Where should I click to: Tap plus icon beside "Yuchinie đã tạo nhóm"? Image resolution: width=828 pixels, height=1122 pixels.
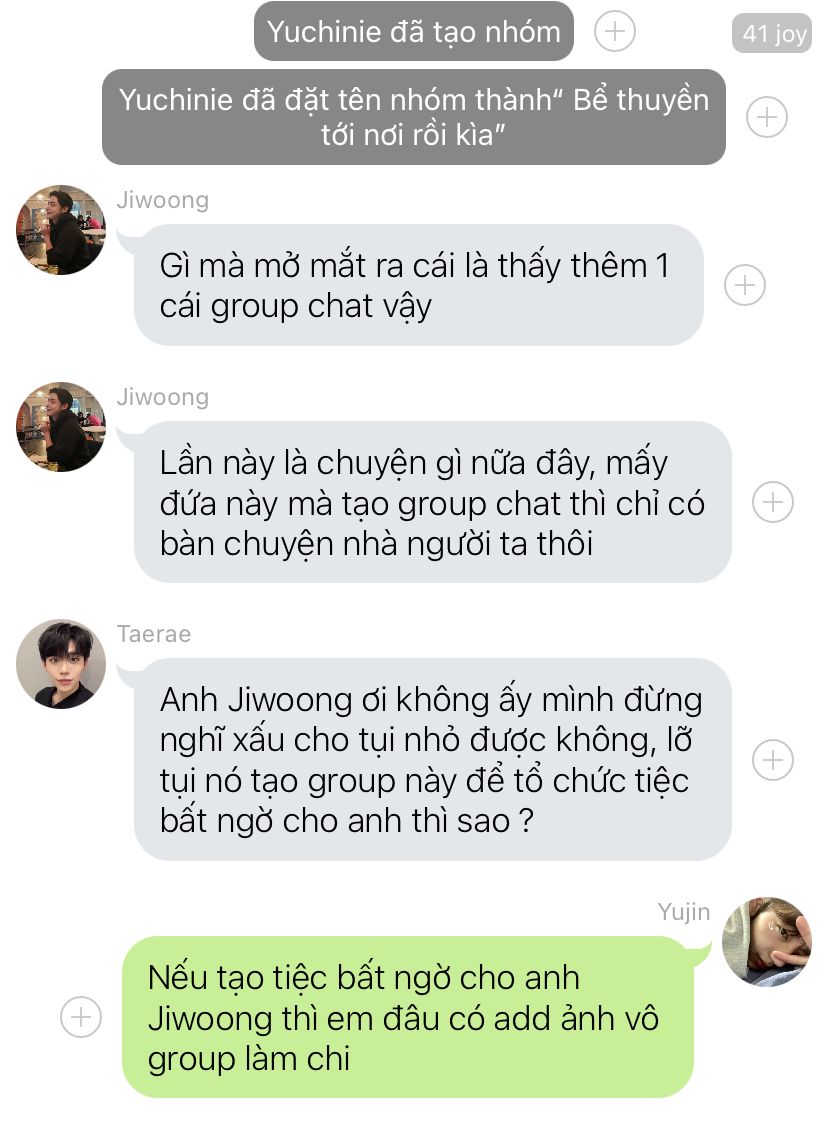pos(615,31)
